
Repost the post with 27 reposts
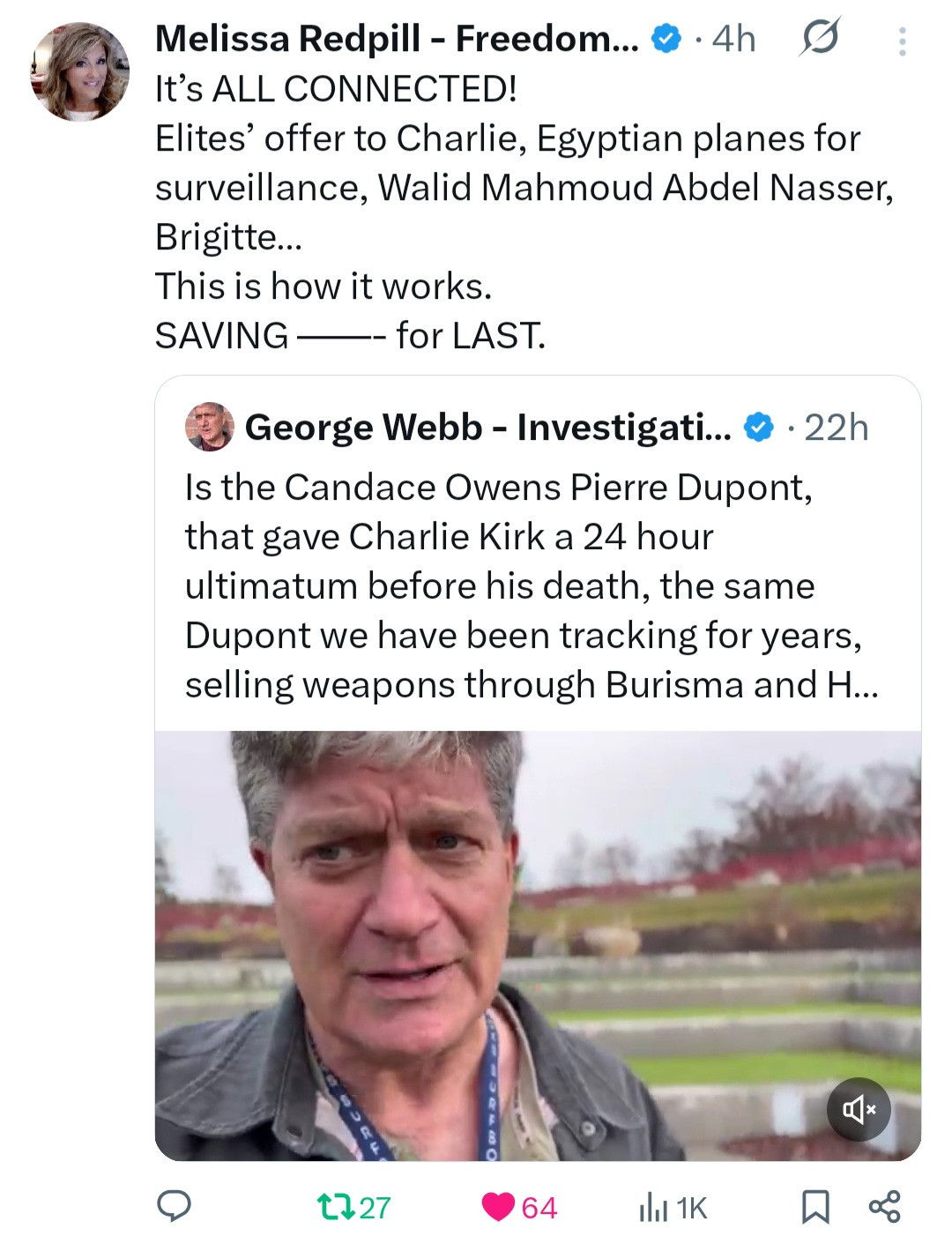coord(353,1206)
